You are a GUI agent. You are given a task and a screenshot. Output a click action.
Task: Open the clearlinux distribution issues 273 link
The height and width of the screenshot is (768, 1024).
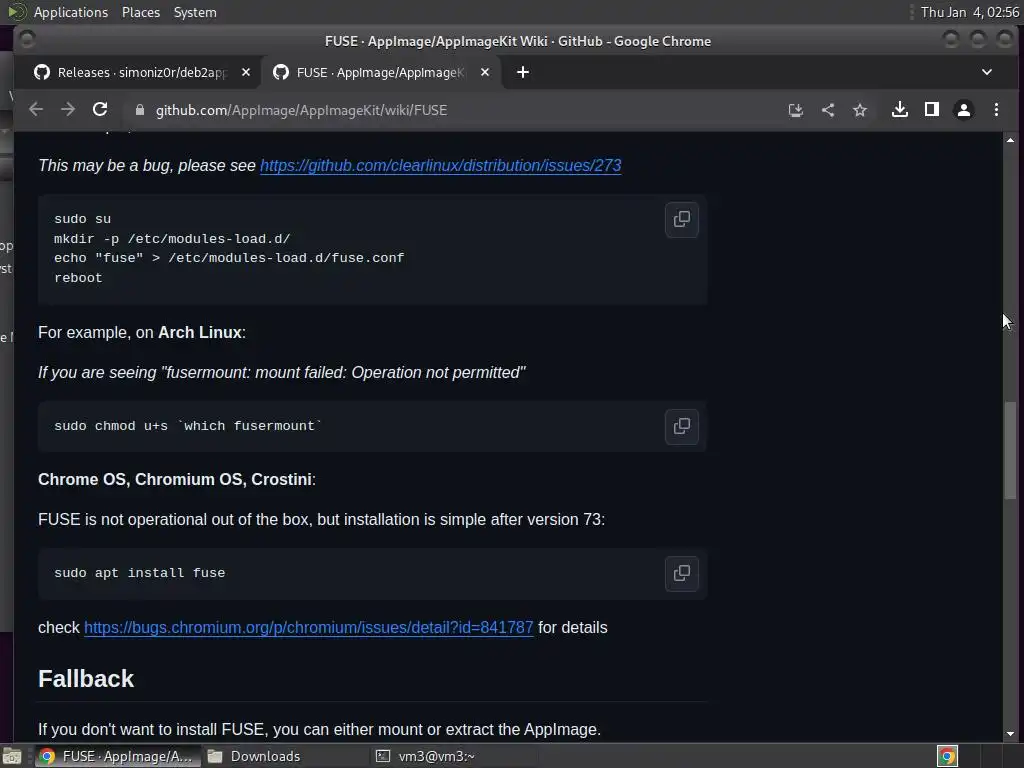(441, 165)
